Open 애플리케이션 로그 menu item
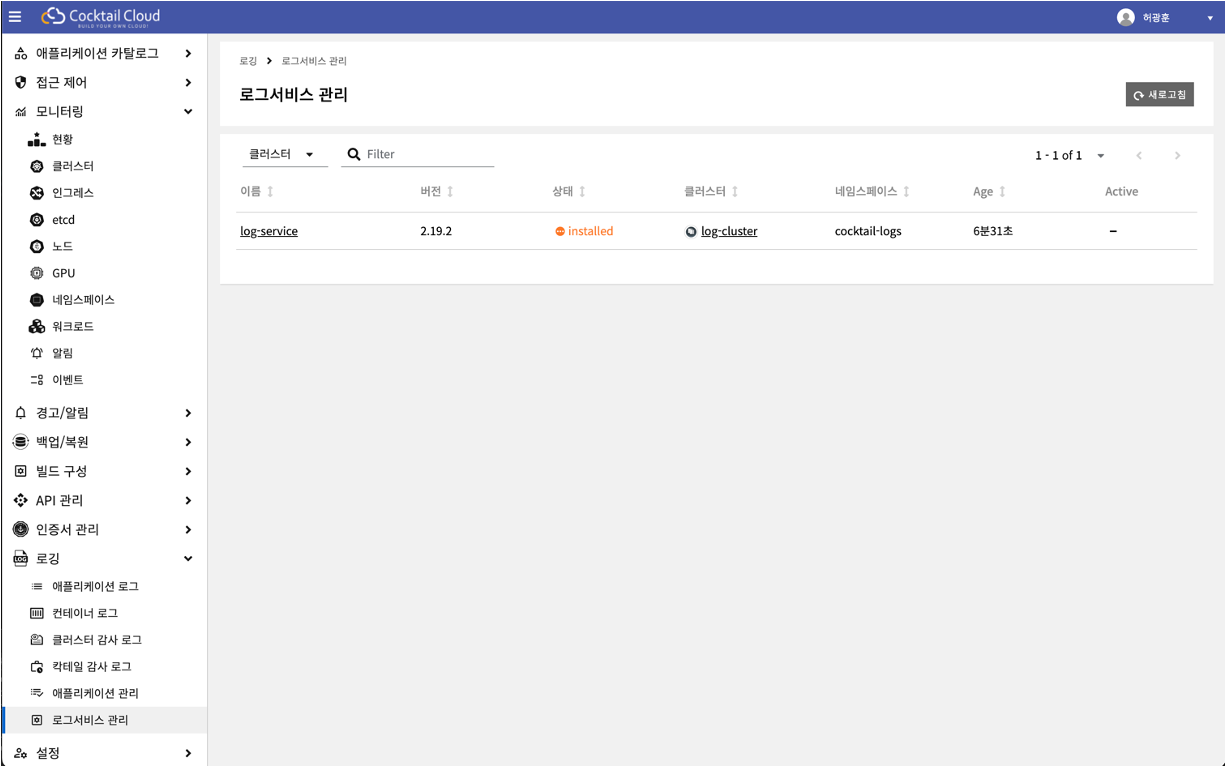The height and width of the screenshot is (766, 1226). coord(95,587)
